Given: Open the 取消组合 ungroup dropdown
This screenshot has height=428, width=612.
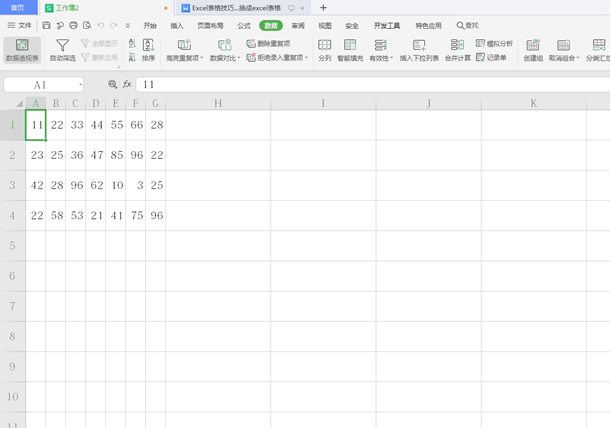Looking at the screenshot, I should point(564,50).
